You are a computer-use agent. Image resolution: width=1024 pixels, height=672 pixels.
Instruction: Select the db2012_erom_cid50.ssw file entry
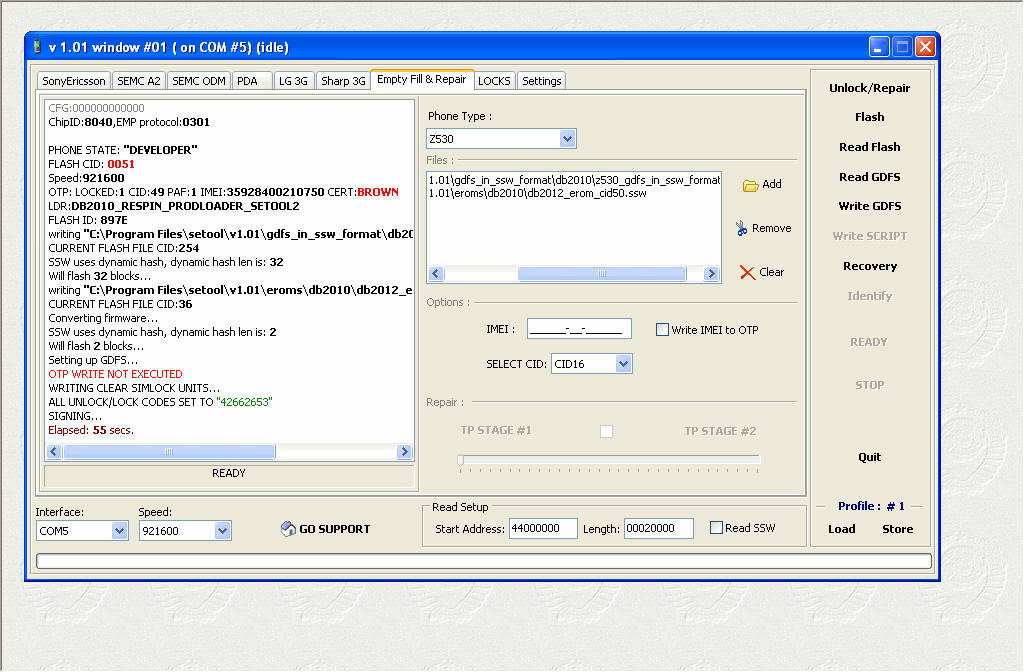(537, 193)
